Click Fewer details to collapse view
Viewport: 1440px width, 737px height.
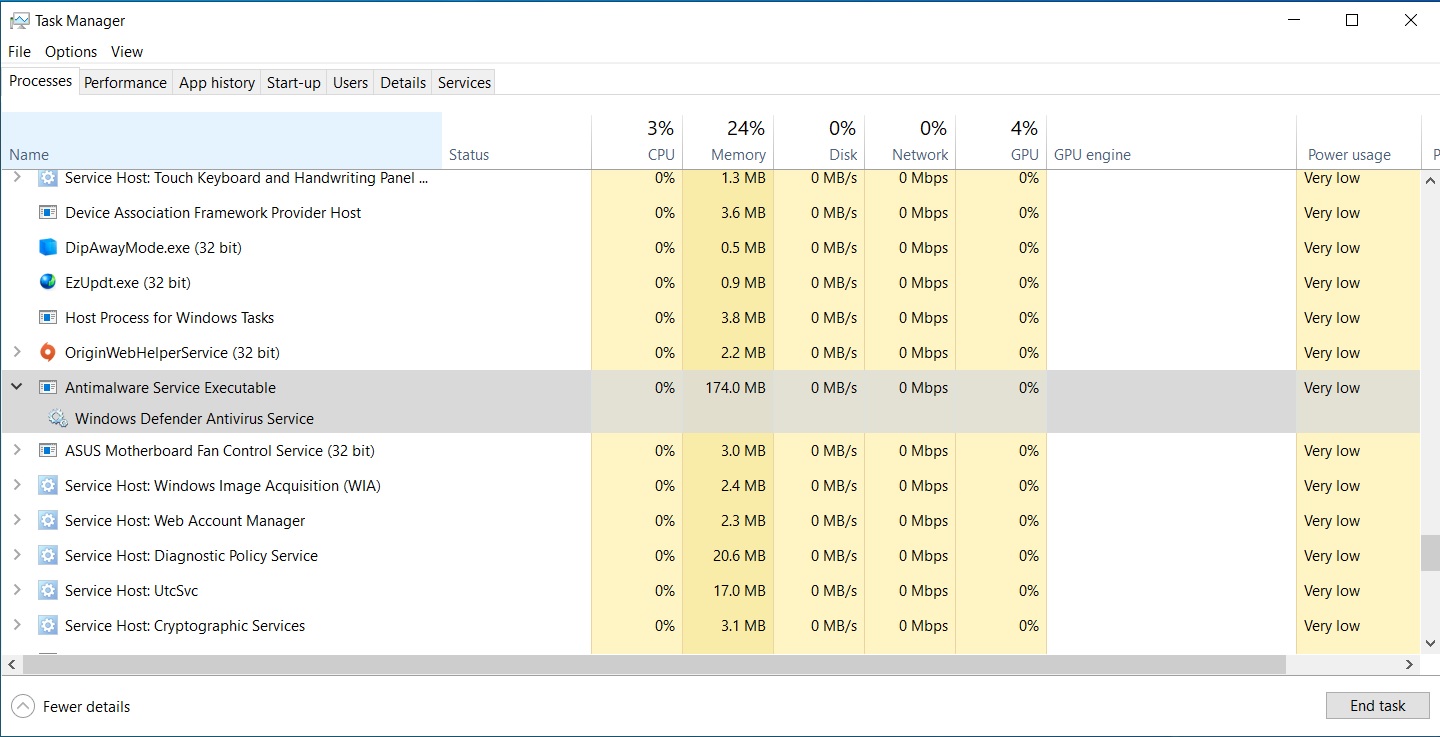coord(70,707)
